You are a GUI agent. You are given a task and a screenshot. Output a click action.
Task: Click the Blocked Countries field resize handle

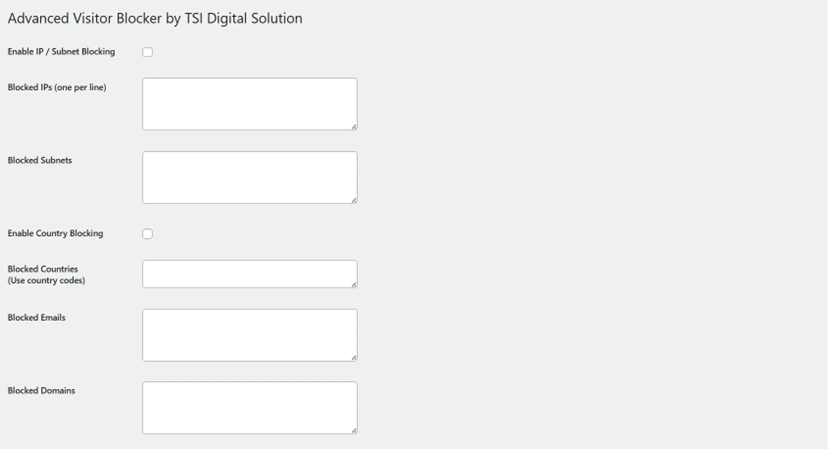click(x=354, y=285)
